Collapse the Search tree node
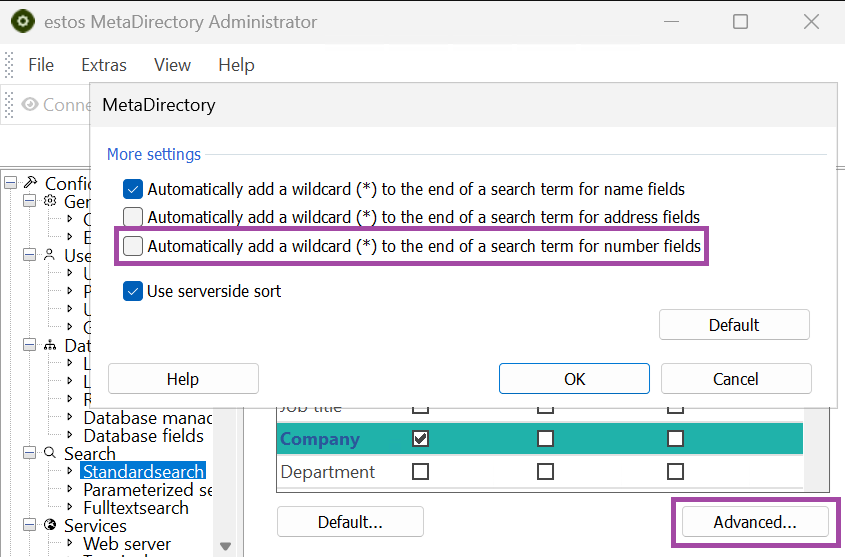Viewport: 845px width, 557px height. coord(30,452)
